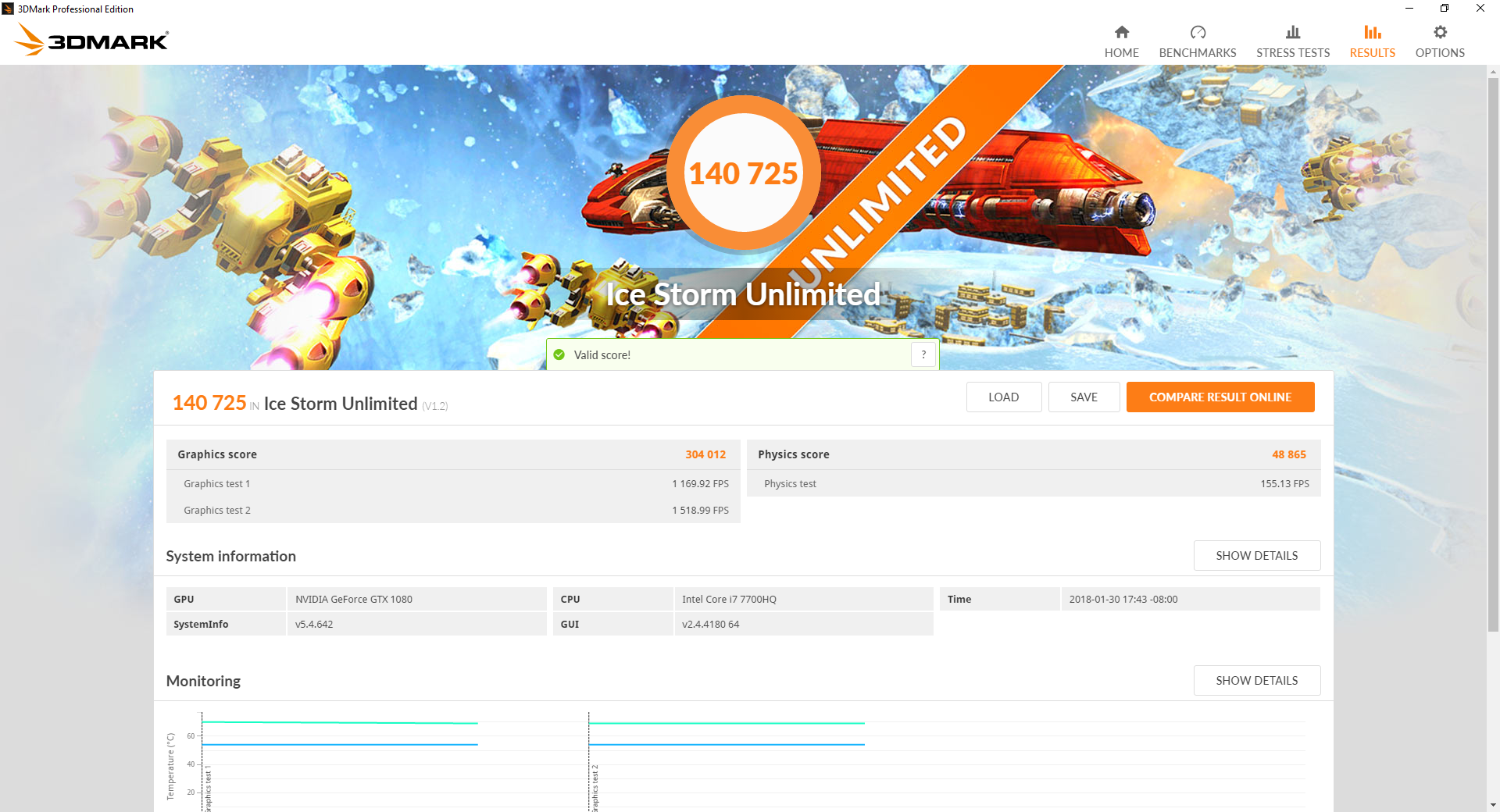1500x812 pixels.
Task: Expand System information with Show Details
Action: (x=1256, y=556)
